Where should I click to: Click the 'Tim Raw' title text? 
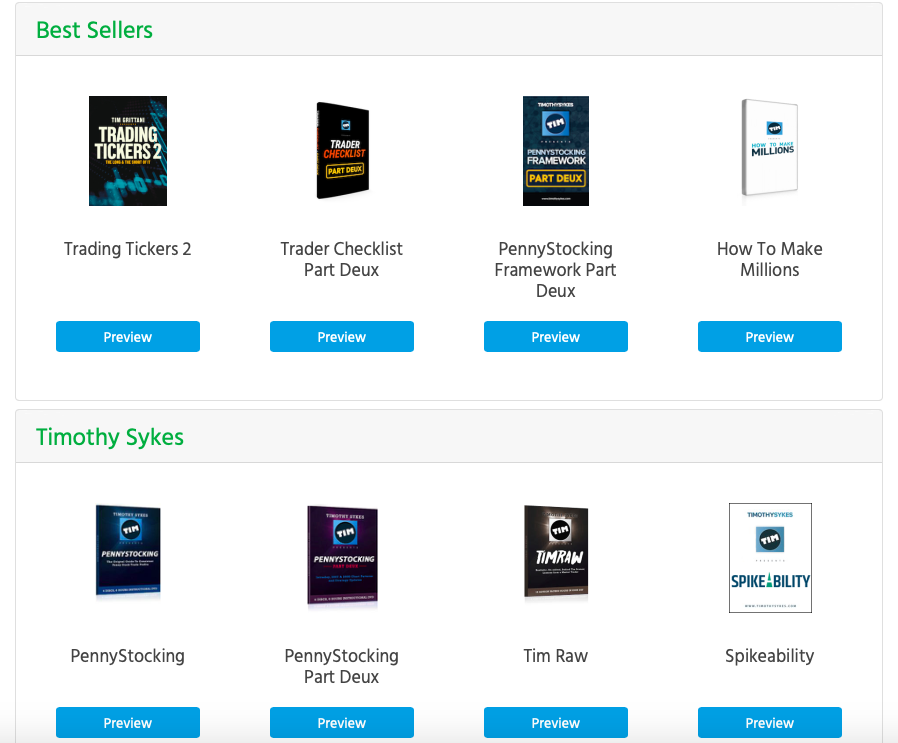point(556,656)
